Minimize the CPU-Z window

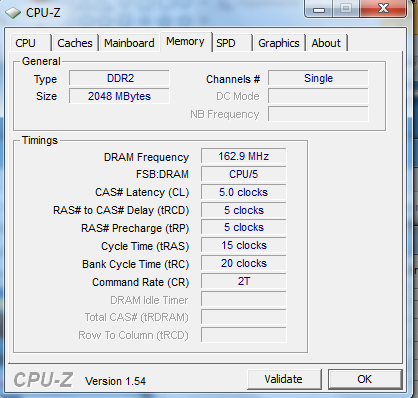(319, 9)
